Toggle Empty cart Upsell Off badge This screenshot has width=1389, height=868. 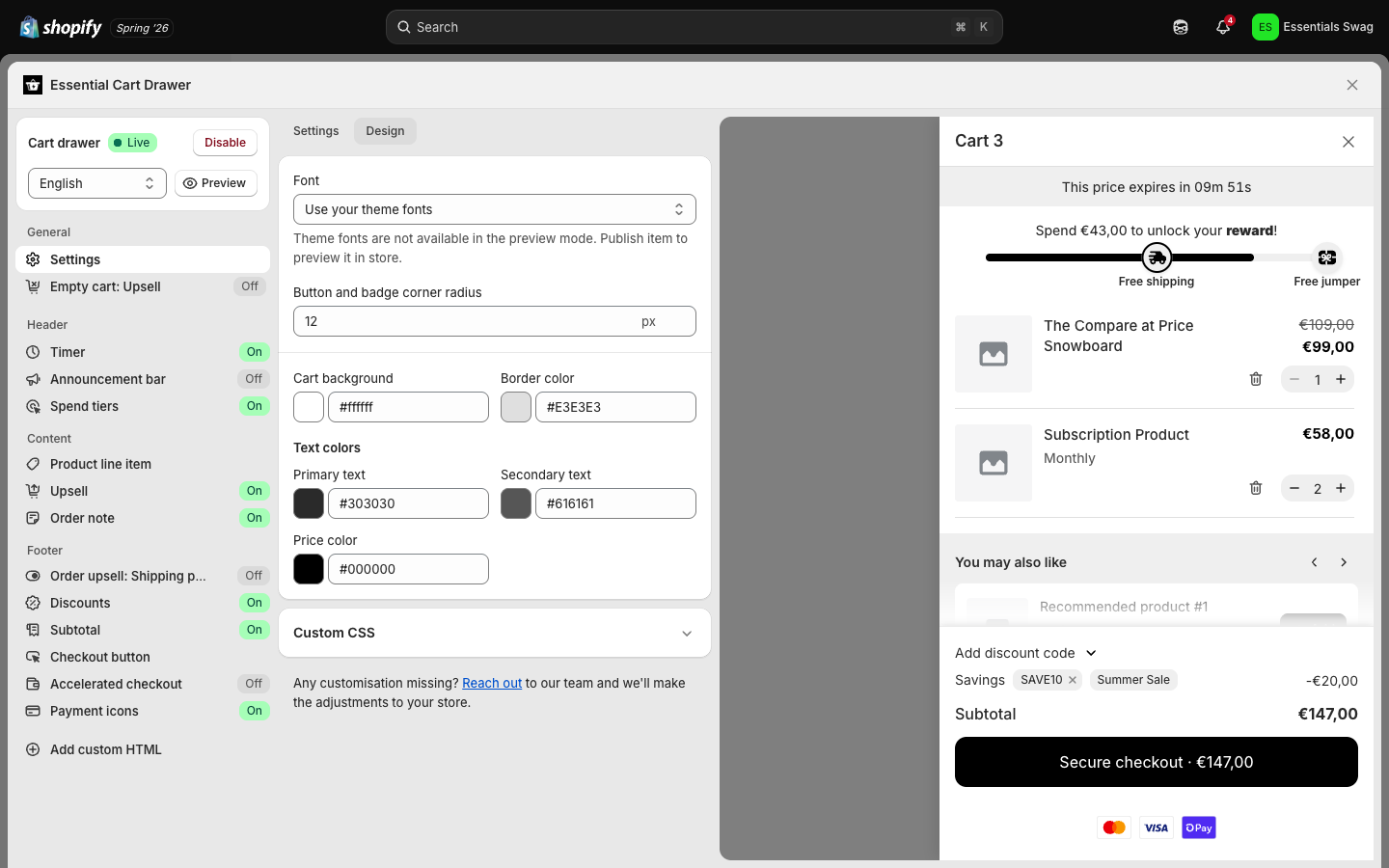[x=250, y=286]
